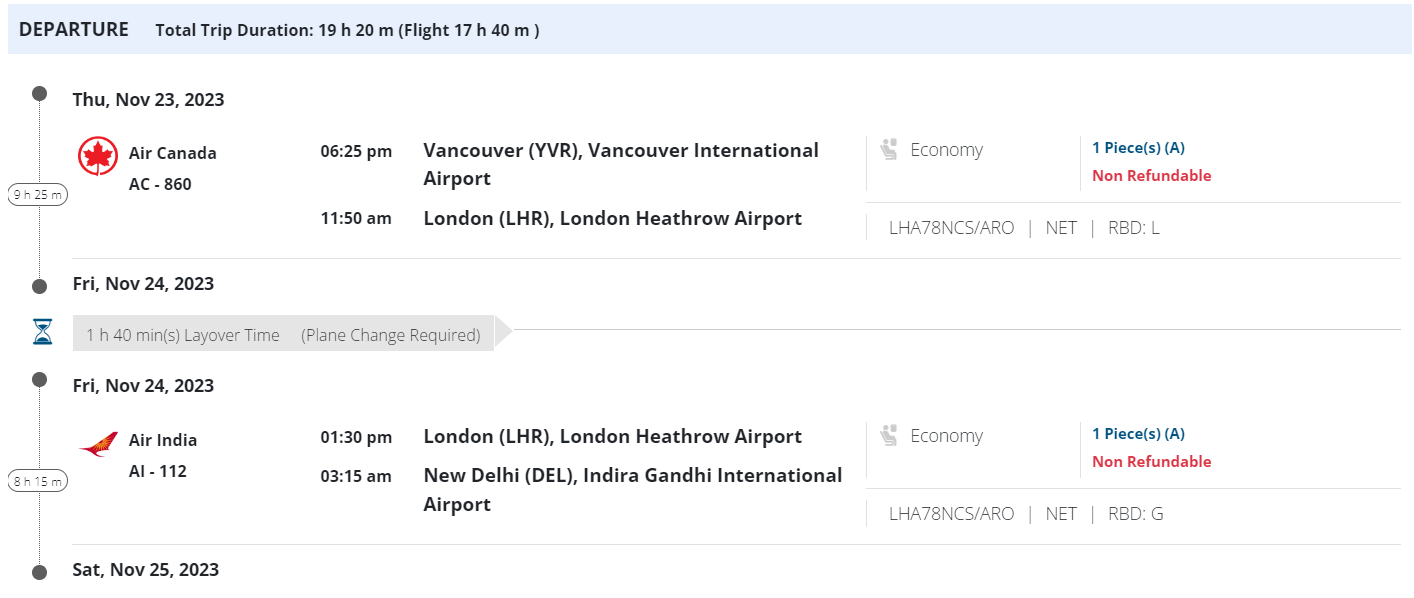Click the hourglass layover icon
Viewport: 1414px width, 598px height.
pos(42,333)
